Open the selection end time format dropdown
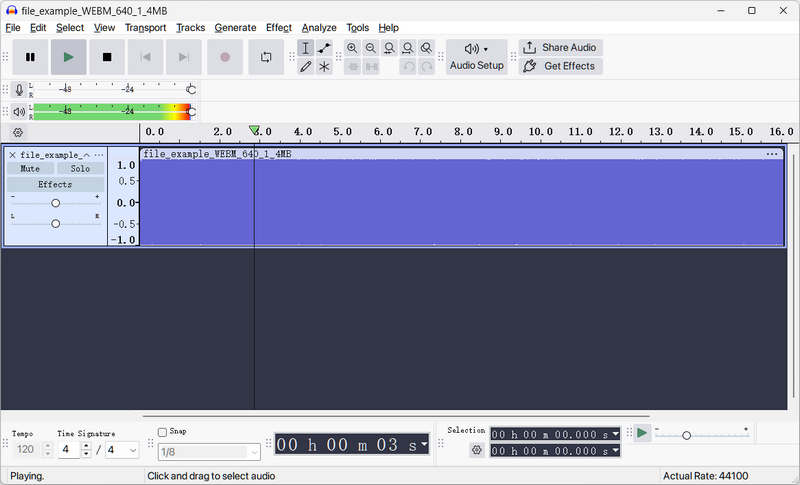Image resolution: width=800 pixels, height=485 pixels. (615, 450)
